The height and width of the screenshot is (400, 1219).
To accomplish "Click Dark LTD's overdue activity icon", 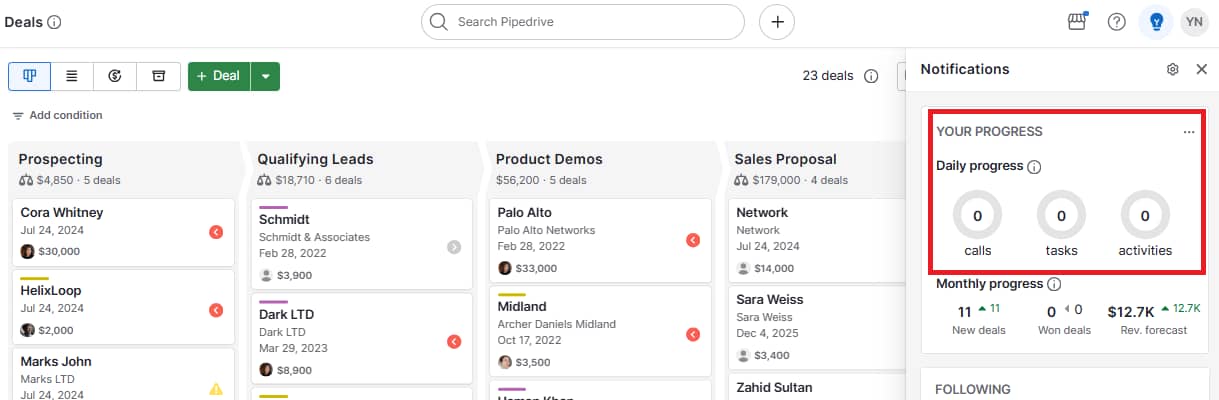I will 454,341.
